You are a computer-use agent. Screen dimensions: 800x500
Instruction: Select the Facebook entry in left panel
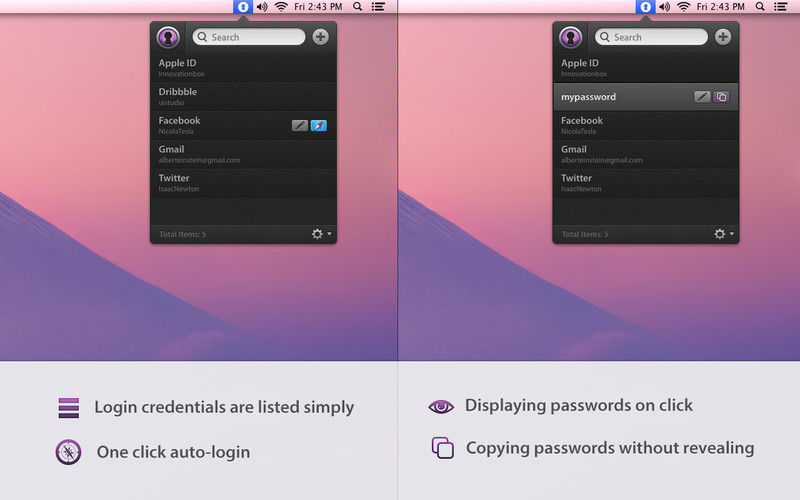243,126
